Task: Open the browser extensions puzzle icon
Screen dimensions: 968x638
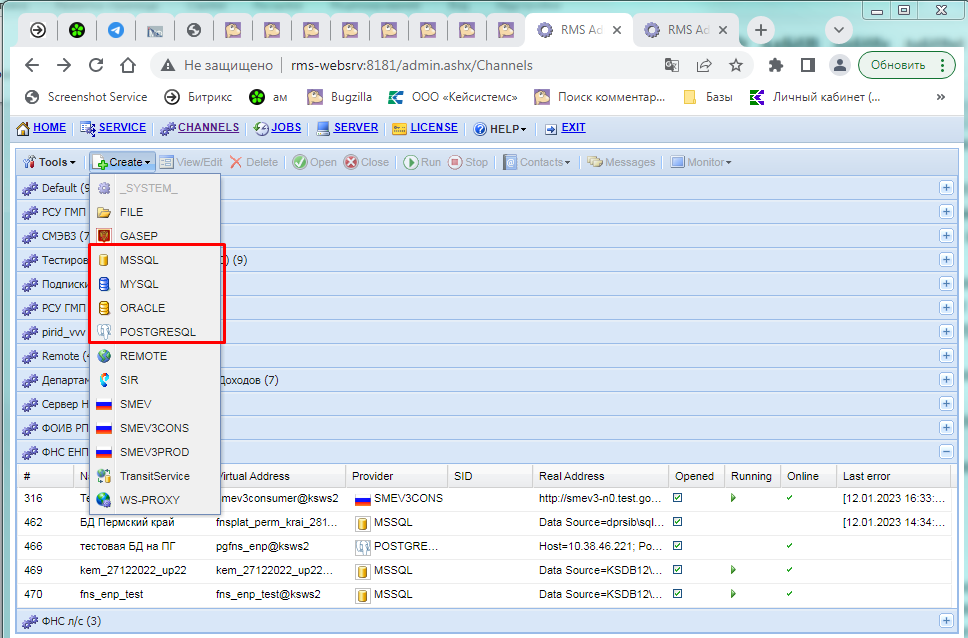Action: tap(775, 65)
